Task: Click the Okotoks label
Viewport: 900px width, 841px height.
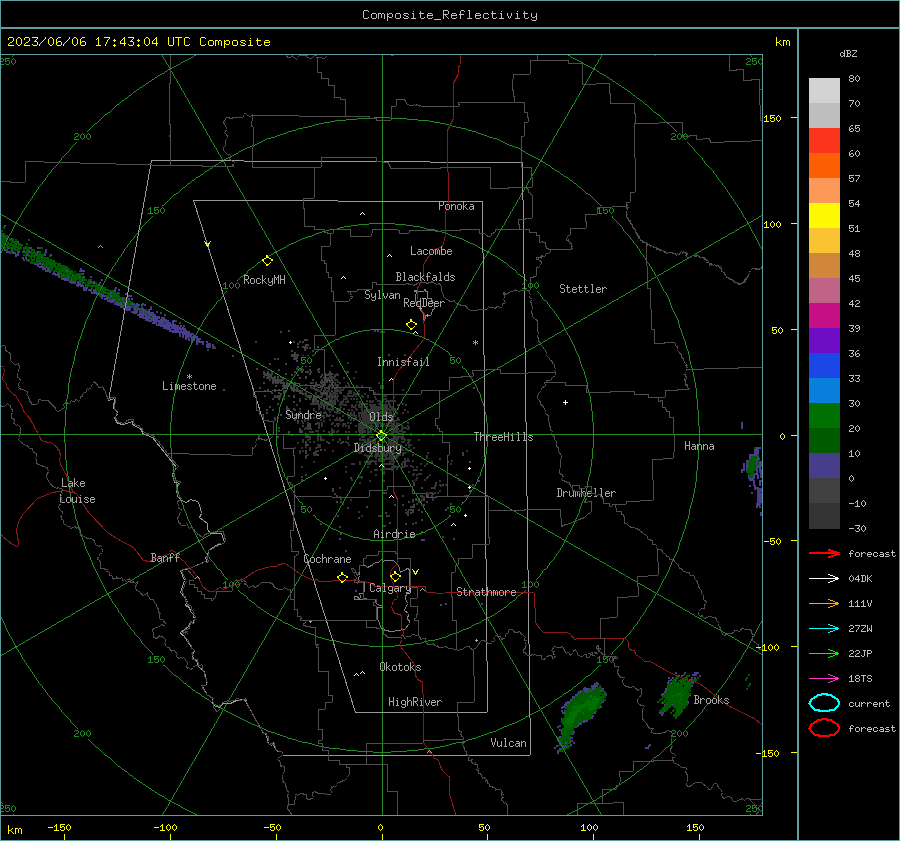Action: tap(400, 667)
